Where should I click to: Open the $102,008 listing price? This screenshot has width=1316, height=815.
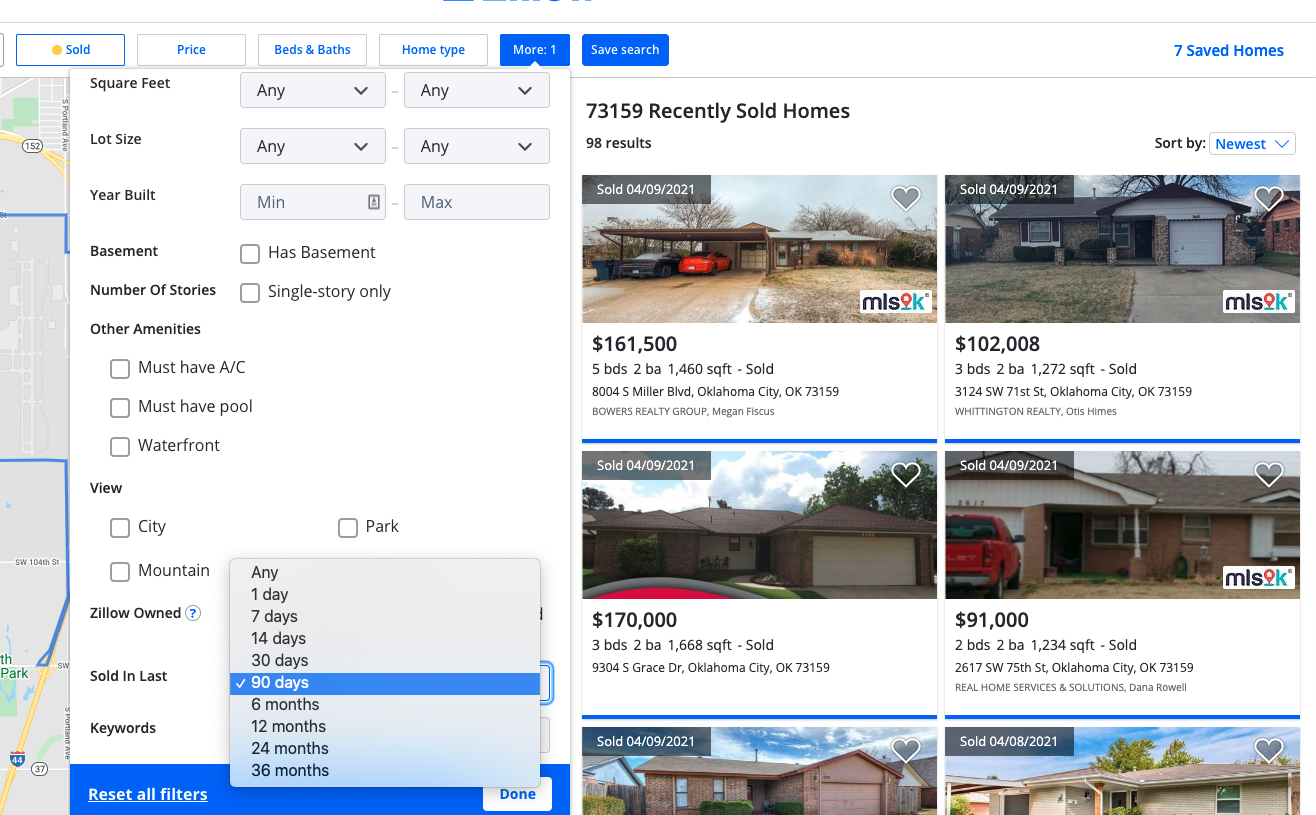tap(997, 344)
